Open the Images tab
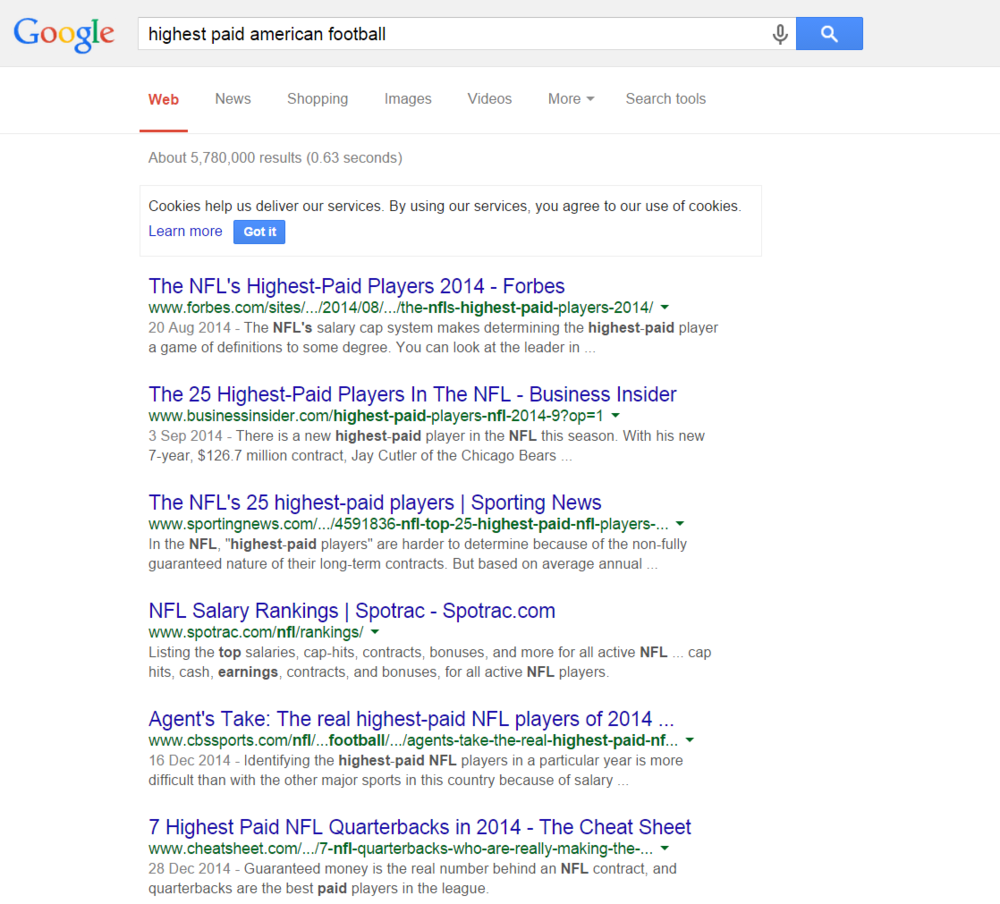Screen dimensions: 1000x904 (408, 99)
